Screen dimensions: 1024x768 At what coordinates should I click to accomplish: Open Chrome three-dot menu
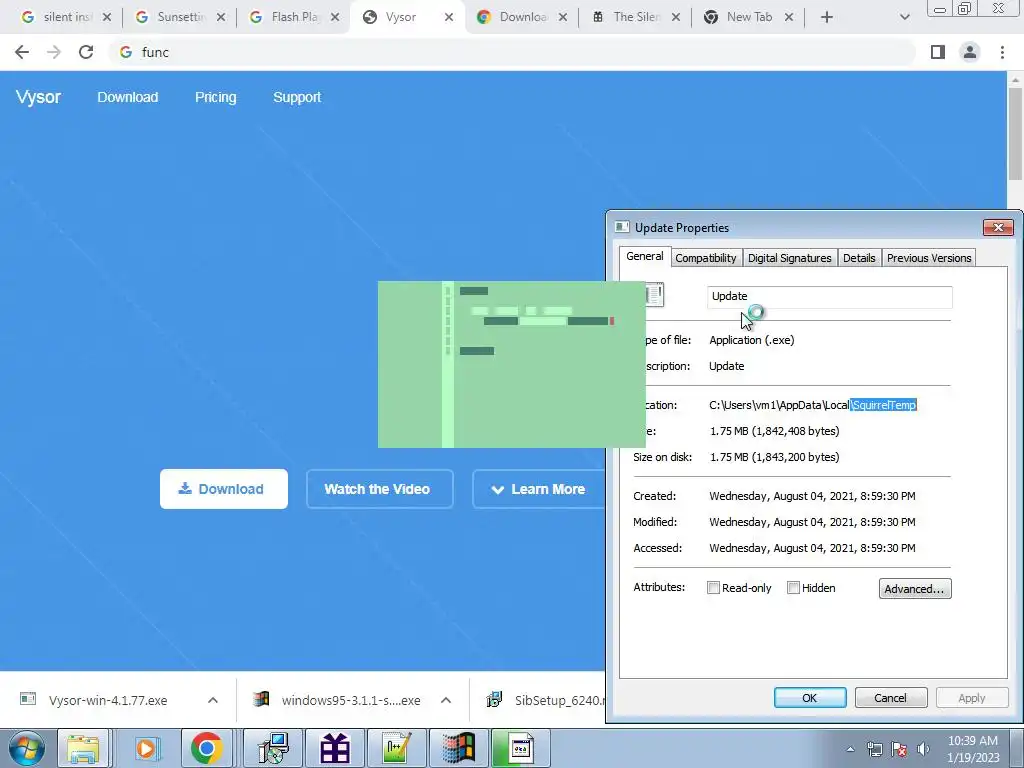pos(1002,52)
